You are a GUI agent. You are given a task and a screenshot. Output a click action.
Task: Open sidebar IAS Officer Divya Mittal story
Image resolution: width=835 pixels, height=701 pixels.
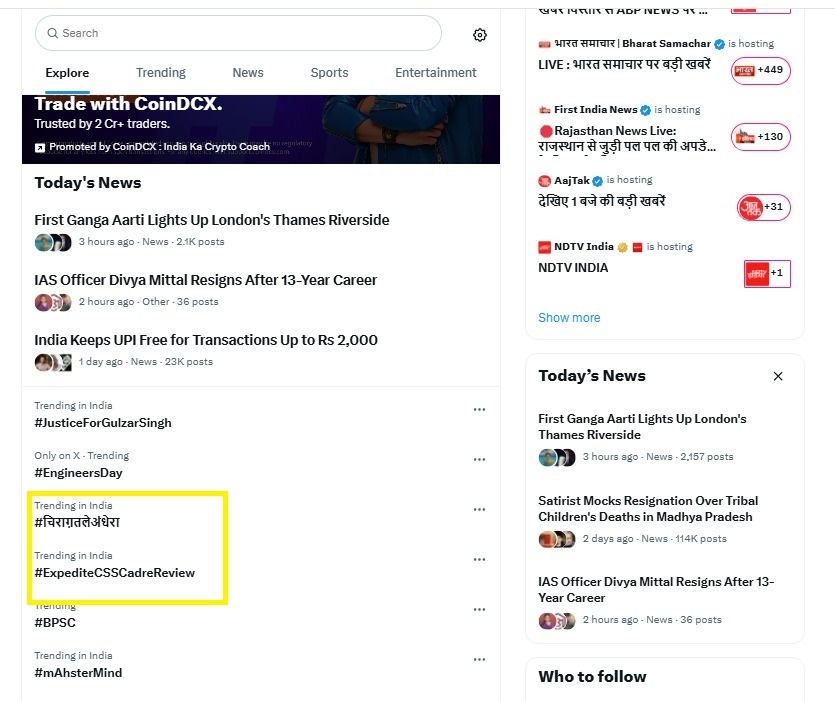tap(656, 590)
